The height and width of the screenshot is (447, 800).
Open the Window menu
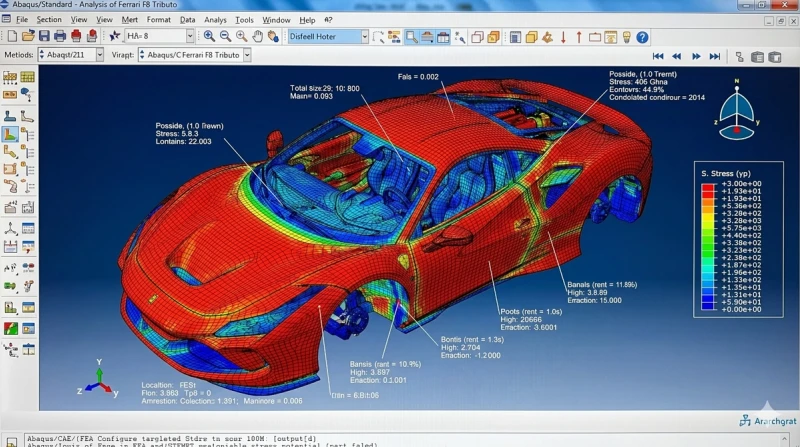[276, 19]
